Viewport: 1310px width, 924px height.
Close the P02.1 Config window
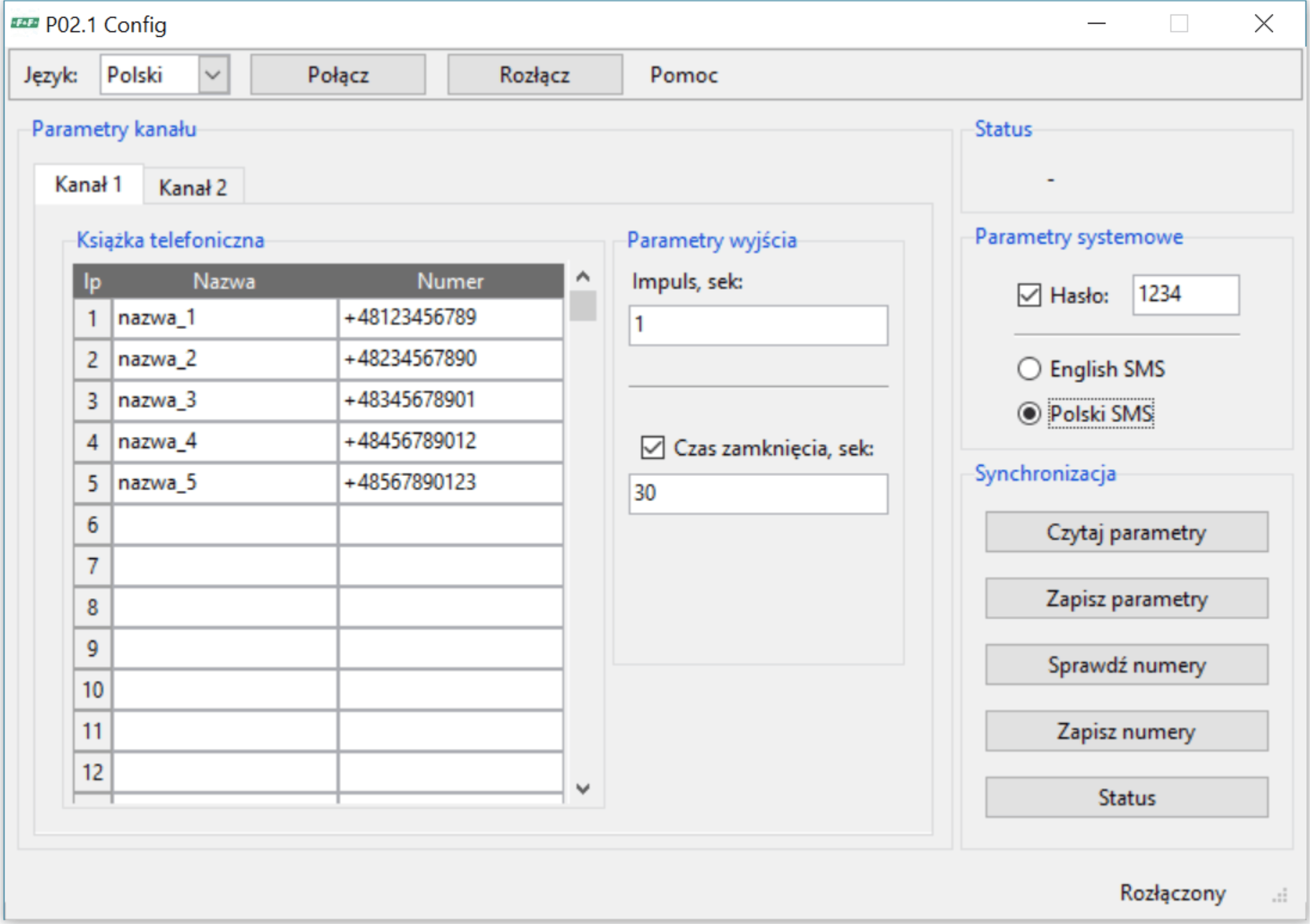[x=1264, y=24]
